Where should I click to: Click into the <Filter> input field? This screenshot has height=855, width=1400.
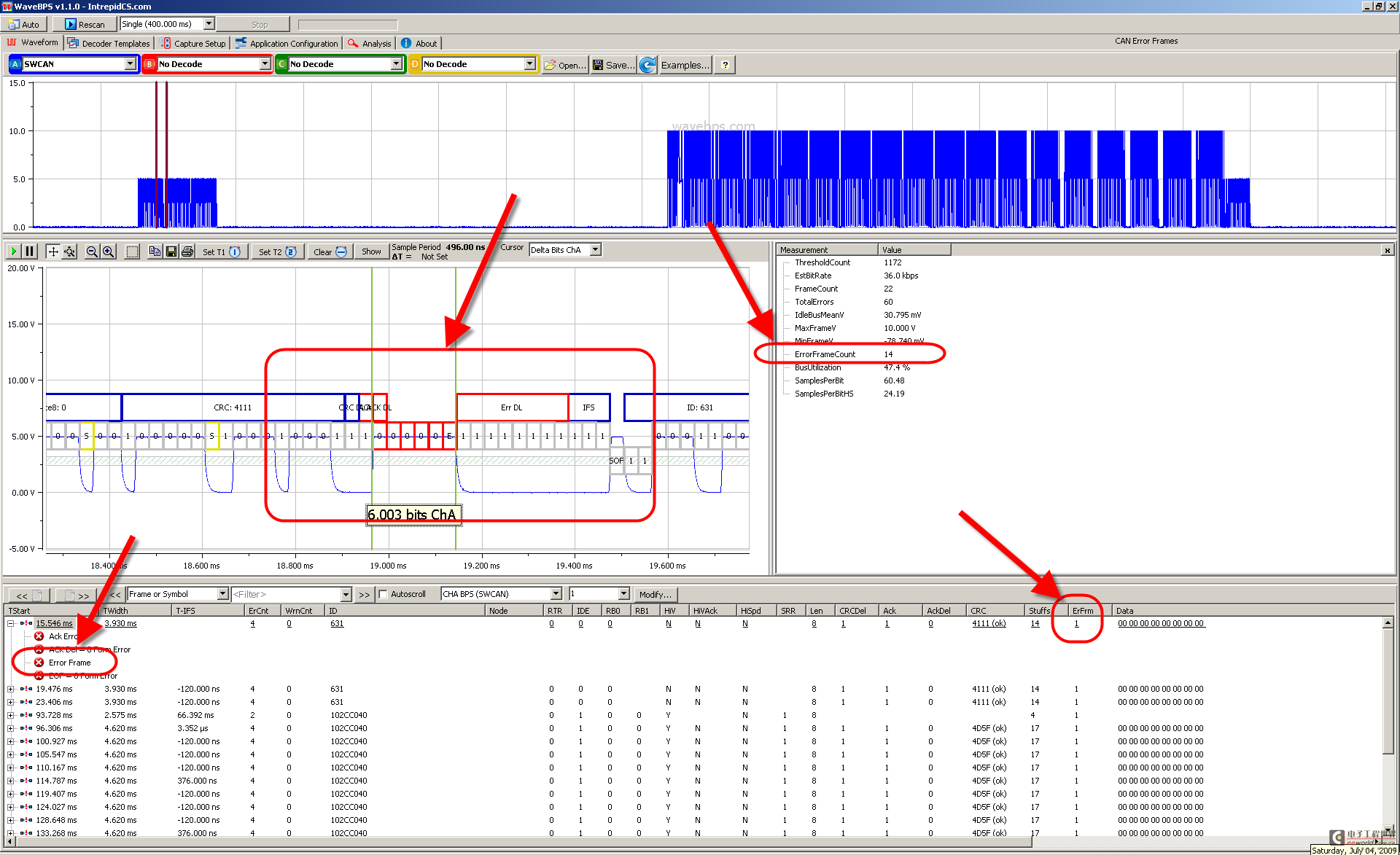[287, 594]
